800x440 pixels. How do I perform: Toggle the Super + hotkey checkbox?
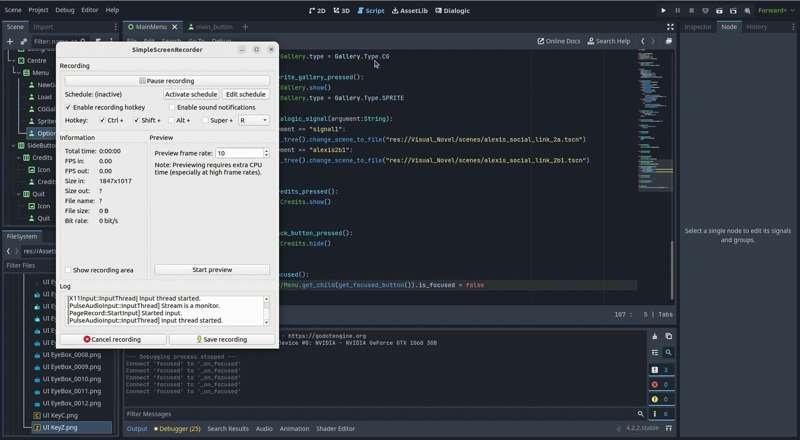(205, 120)
